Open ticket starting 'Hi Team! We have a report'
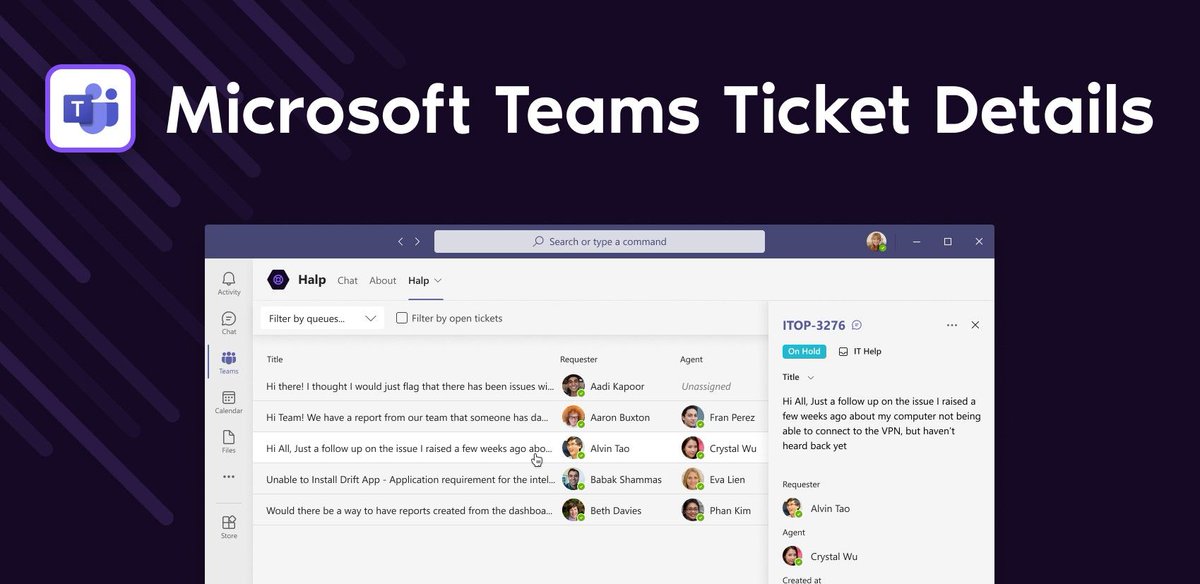This screenshot has height=584, width=1200. (408, 417)
